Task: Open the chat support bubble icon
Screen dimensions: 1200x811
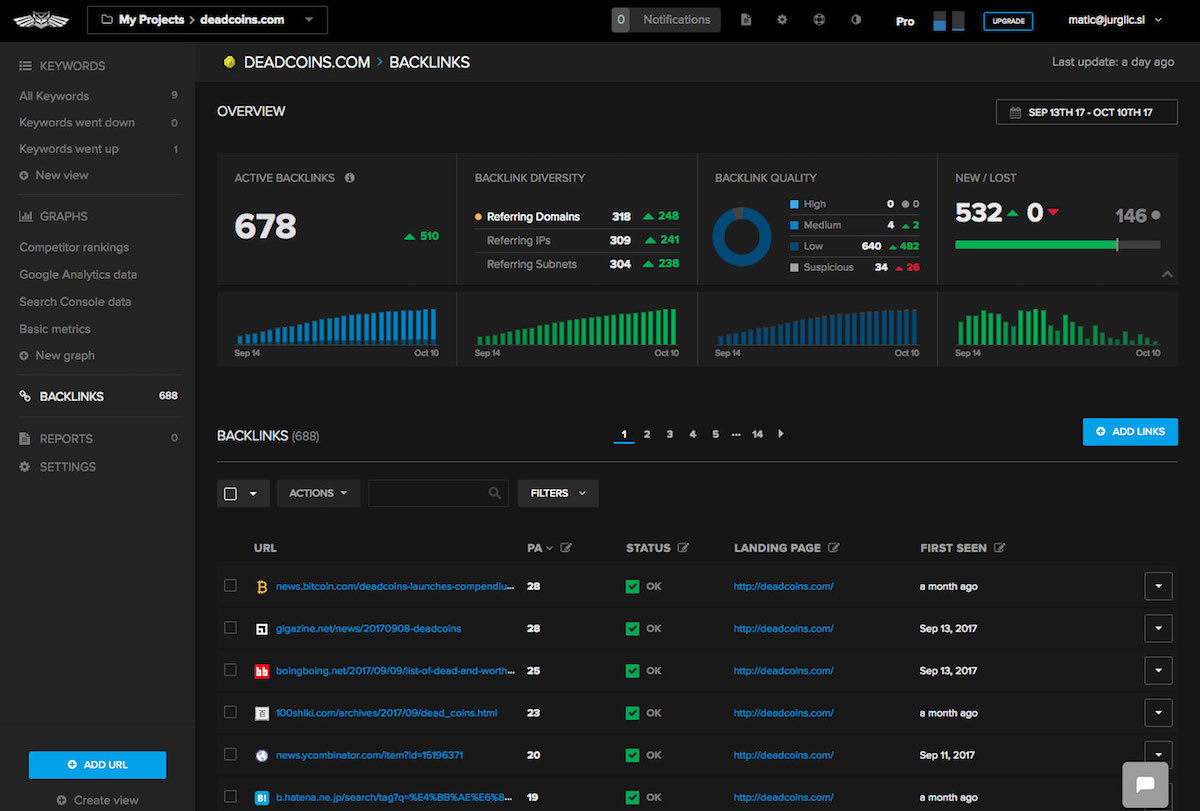Action: (1146, 784)
